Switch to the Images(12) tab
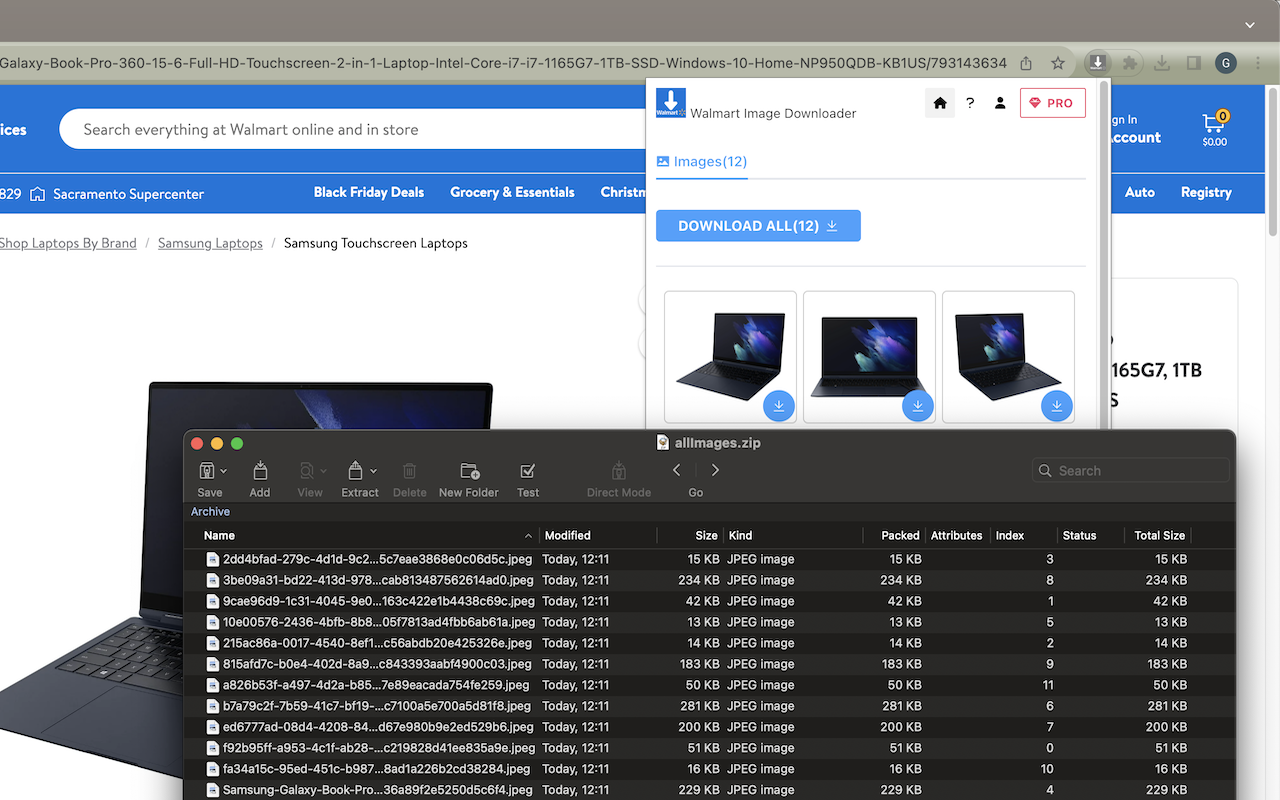 [x=702, y=161]
